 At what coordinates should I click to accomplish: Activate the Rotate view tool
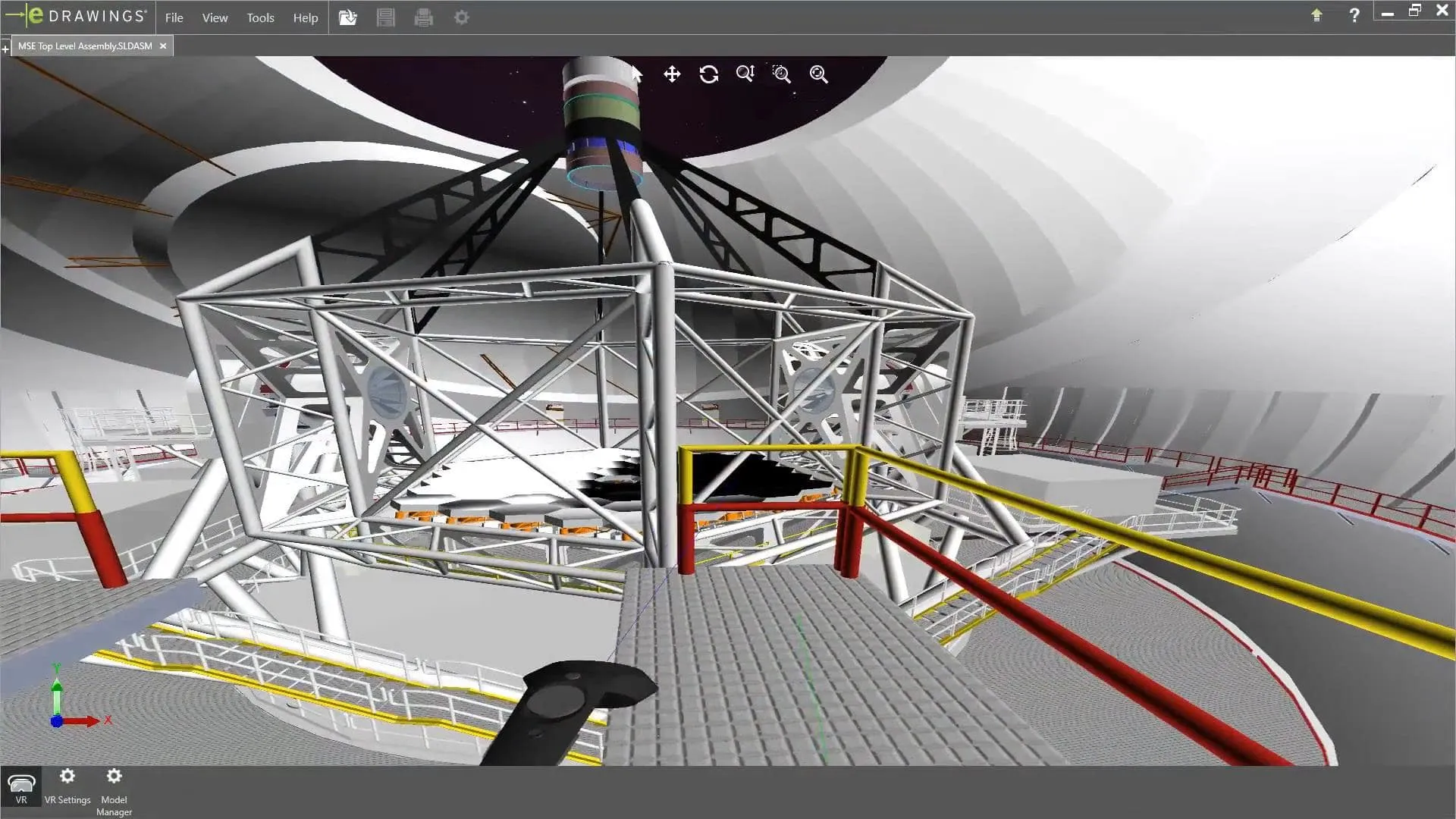[x=708, y=74]
